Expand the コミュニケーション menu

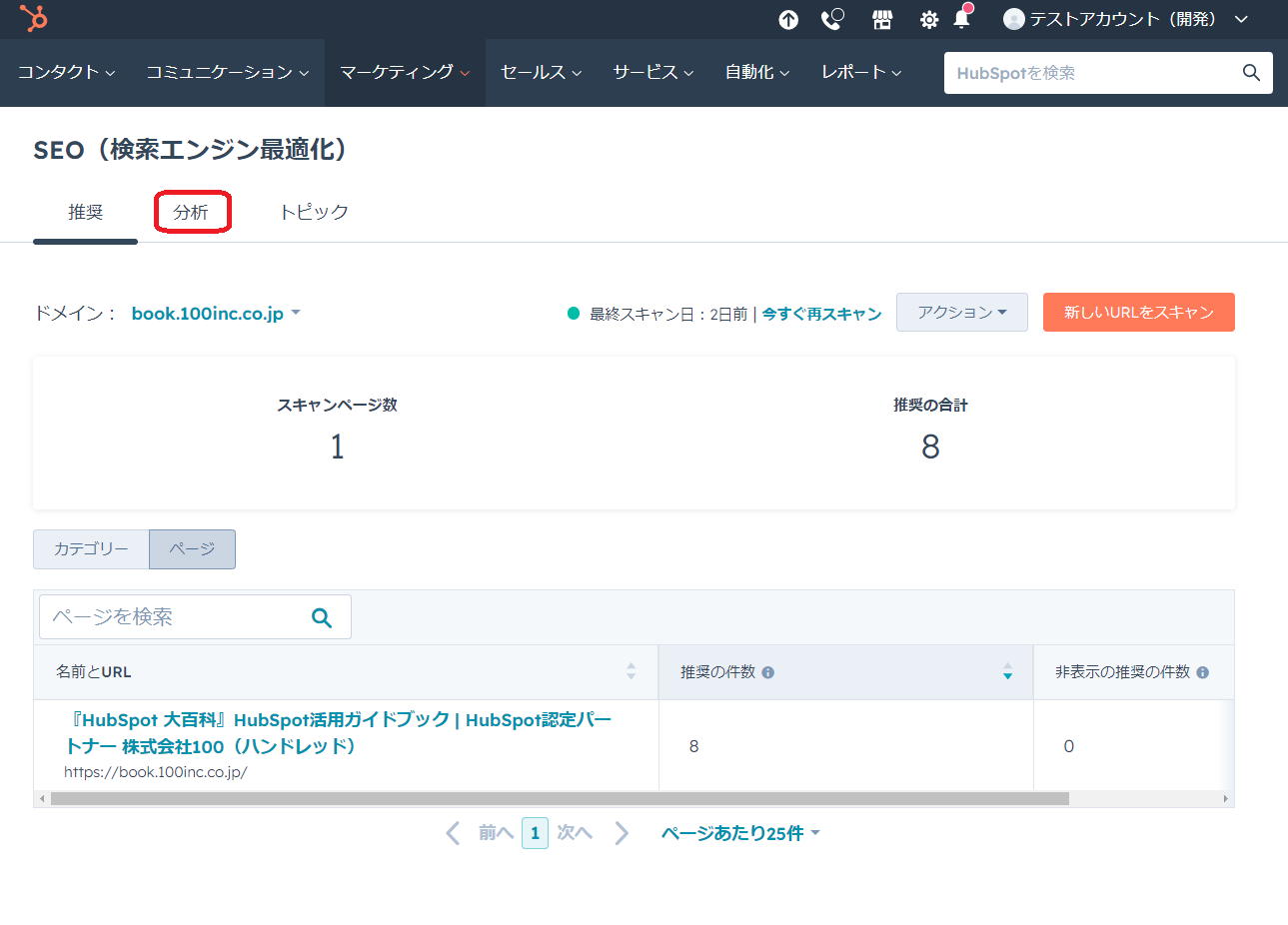pyautogui.click(x=228, y=72)
